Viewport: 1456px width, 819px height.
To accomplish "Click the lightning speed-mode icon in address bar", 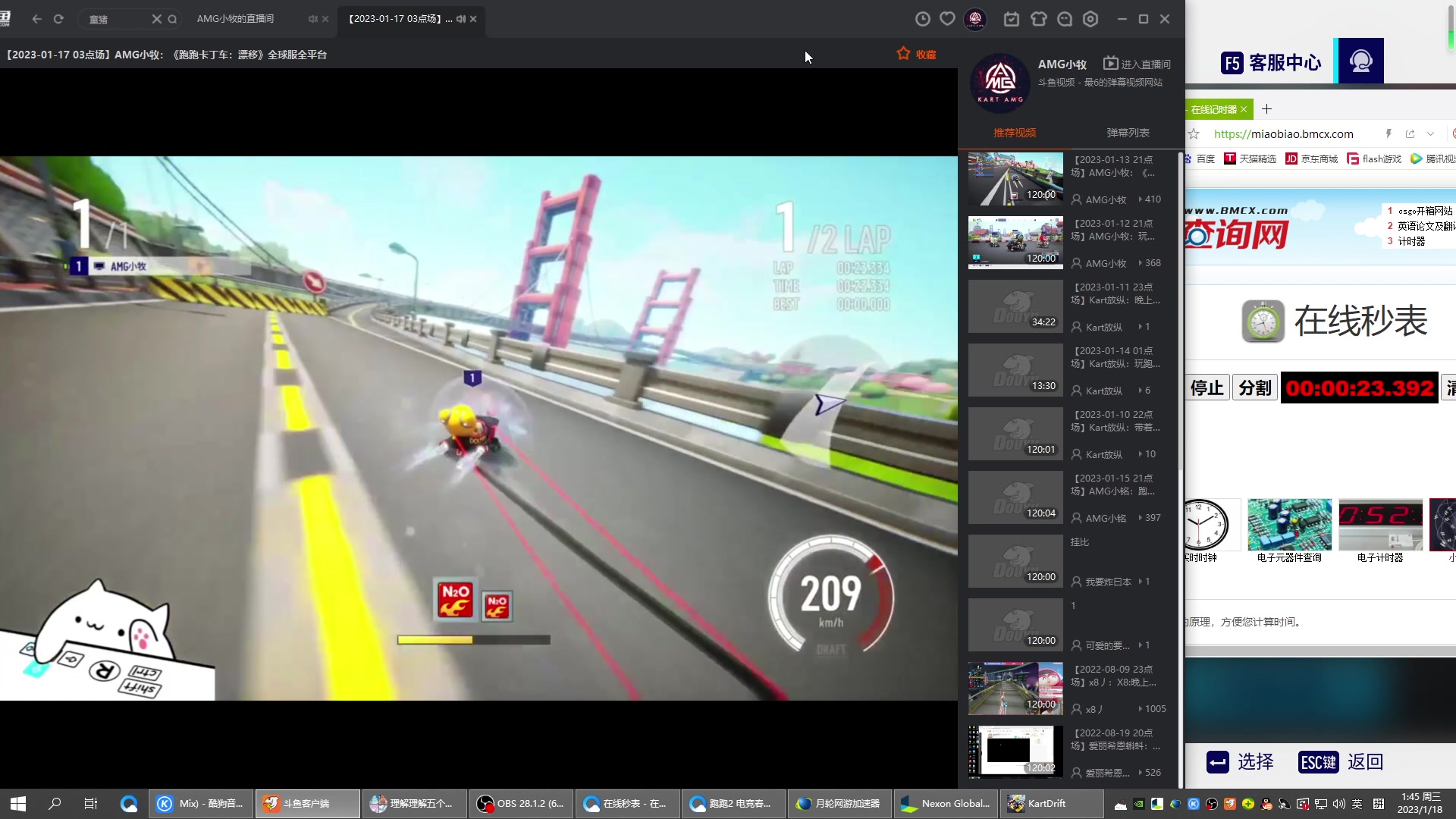I will pyautogui.click(x=1389, y=134).
